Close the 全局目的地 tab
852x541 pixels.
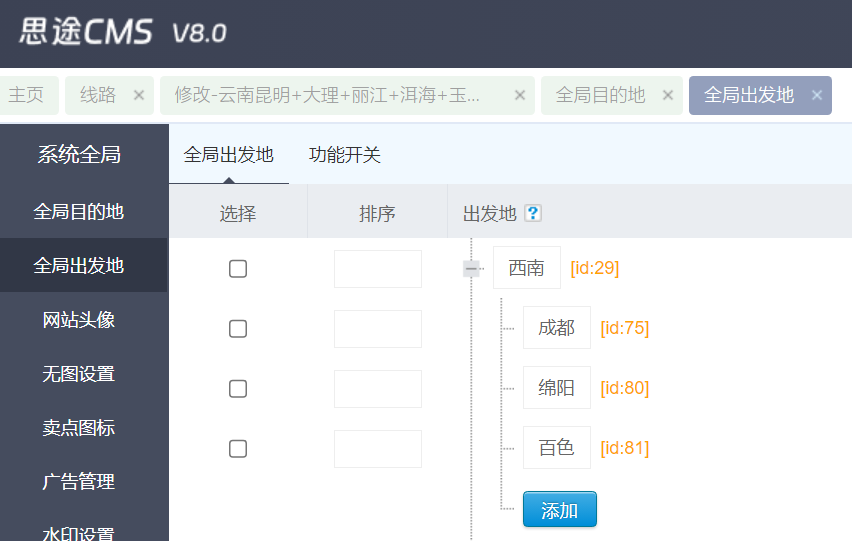pyautogui.click(x=667, y=95)
